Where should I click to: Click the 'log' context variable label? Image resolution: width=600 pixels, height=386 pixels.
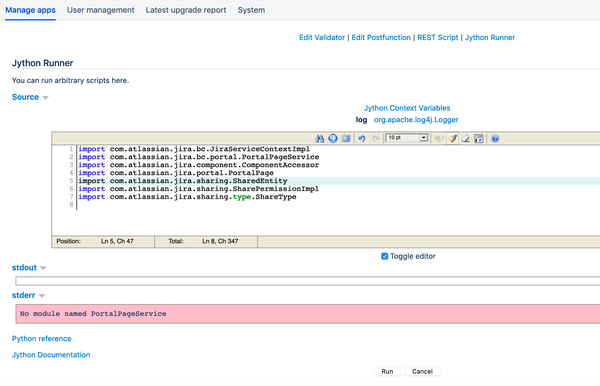pyautogui.click(x=361, y=120)
